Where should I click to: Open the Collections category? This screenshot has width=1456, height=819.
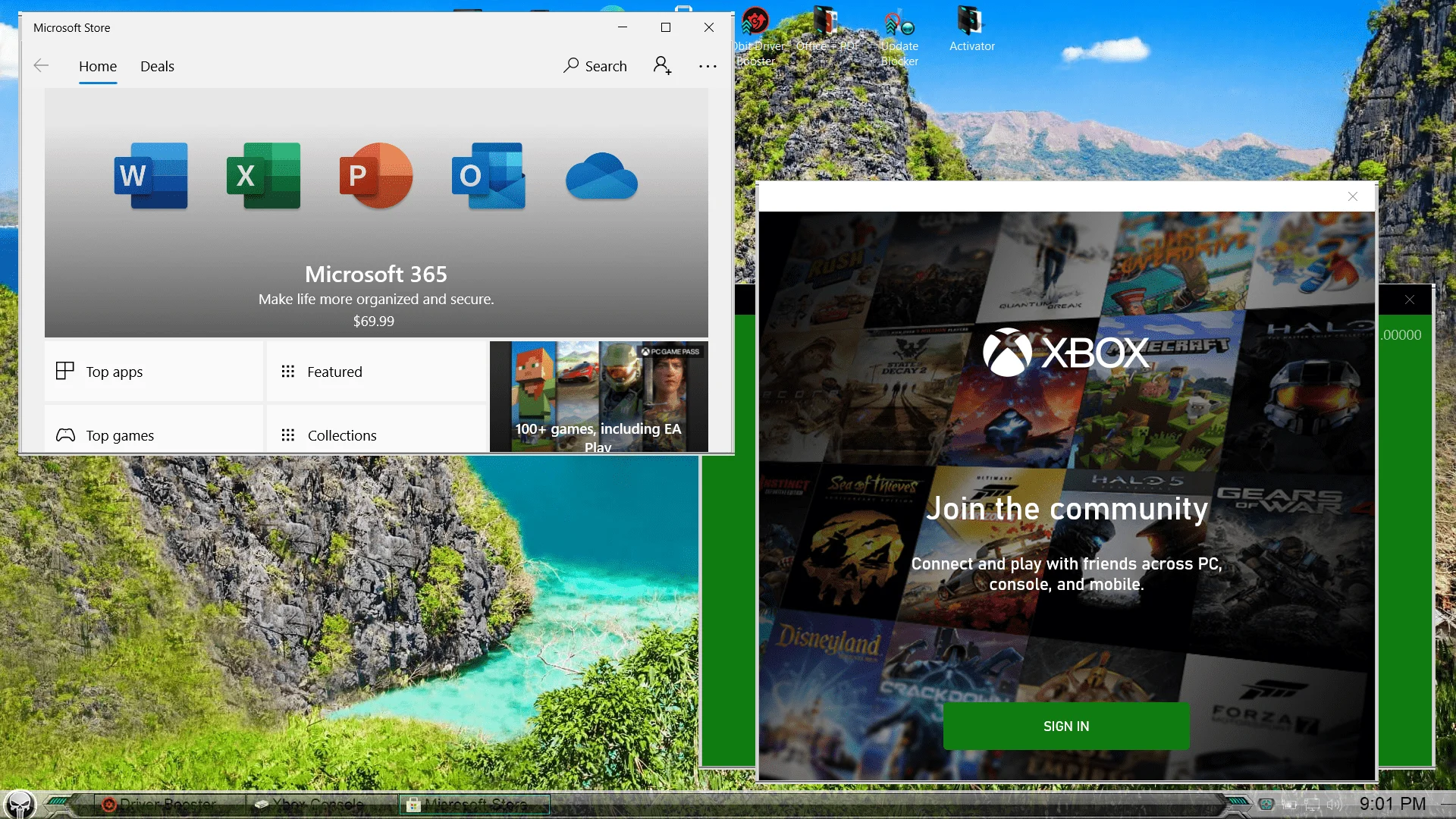(x=376, y=429)
